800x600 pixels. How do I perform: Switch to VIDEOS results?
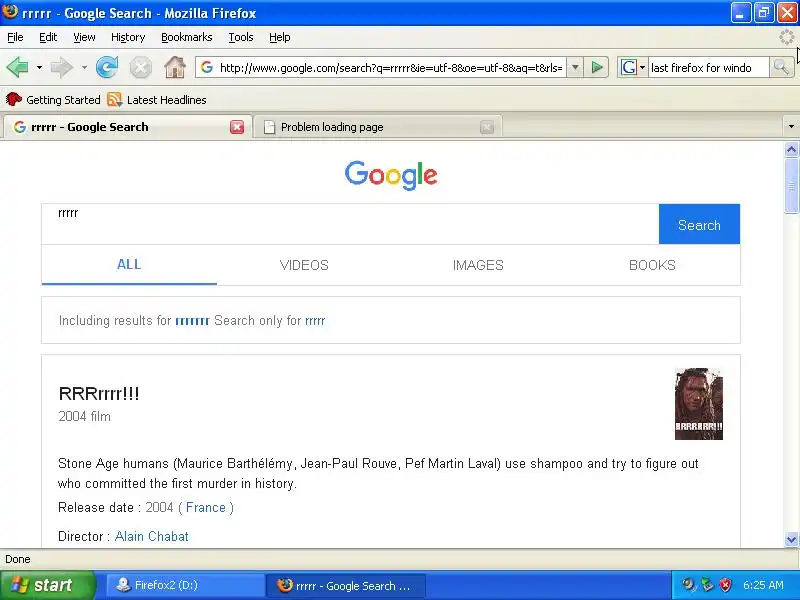[x=304, y=265]
